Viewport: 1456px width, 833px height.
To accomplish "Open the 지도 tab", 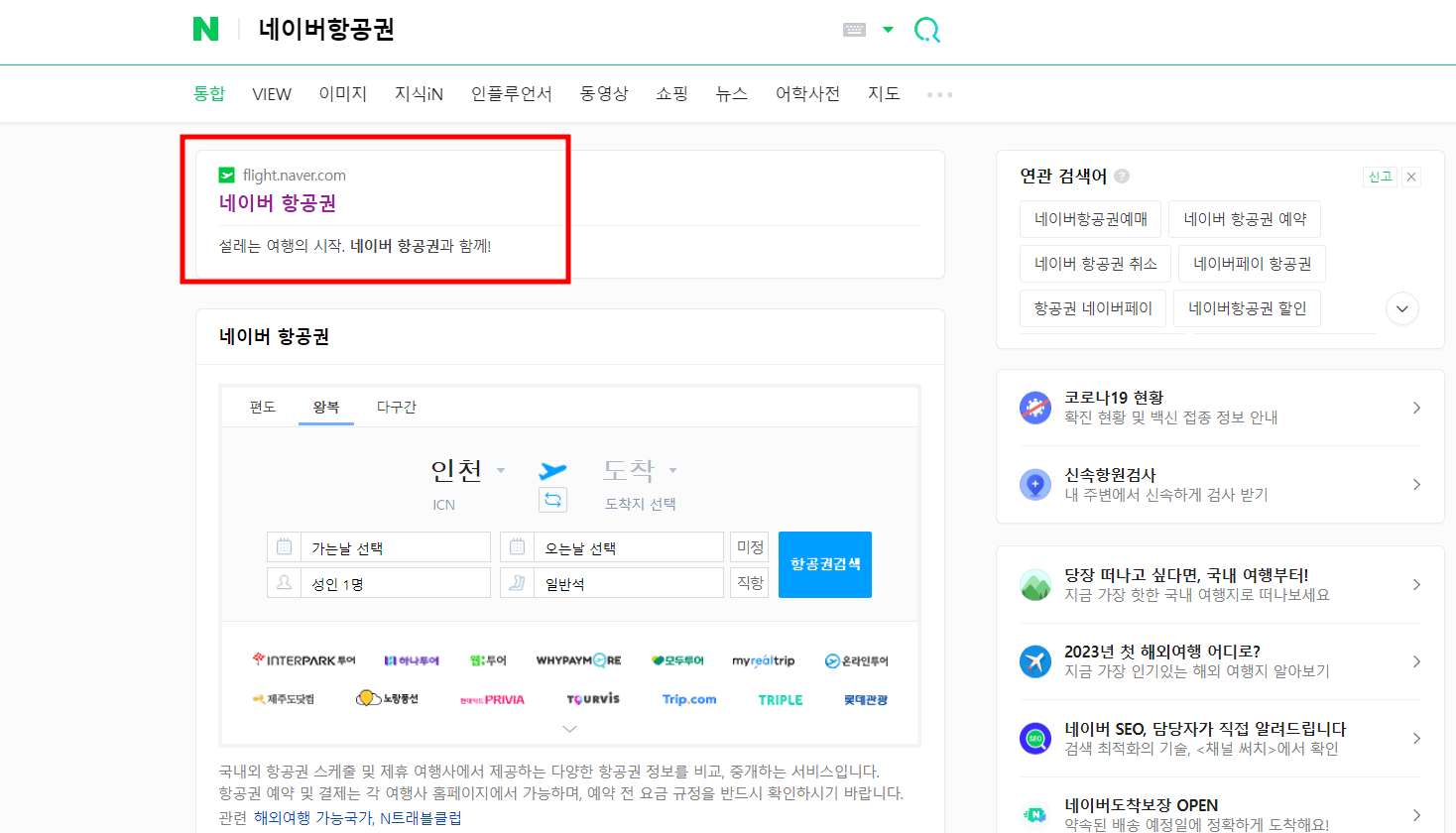I will coord(884,93).
